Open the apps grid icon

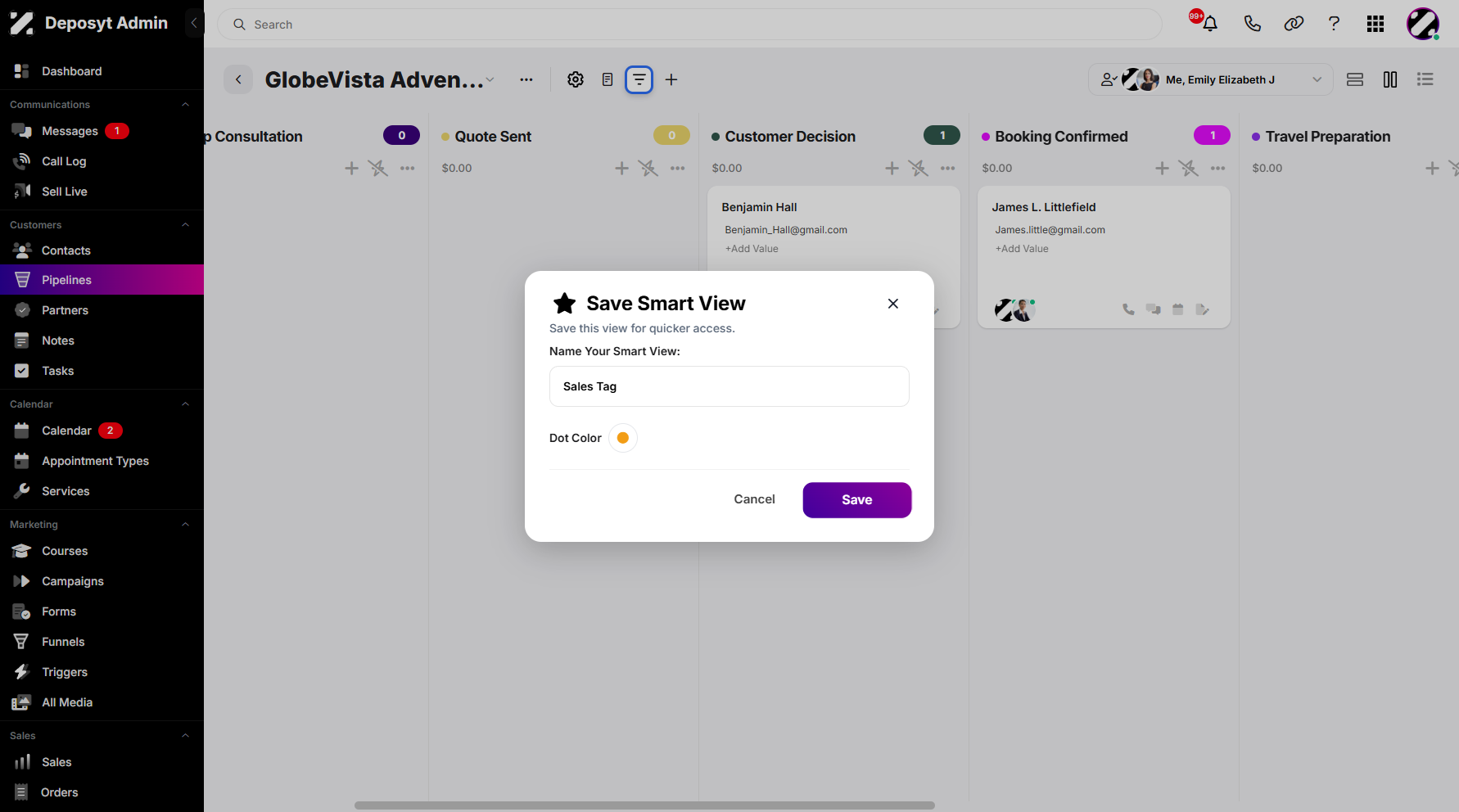pyautogui.click(x=1375, y=25)
